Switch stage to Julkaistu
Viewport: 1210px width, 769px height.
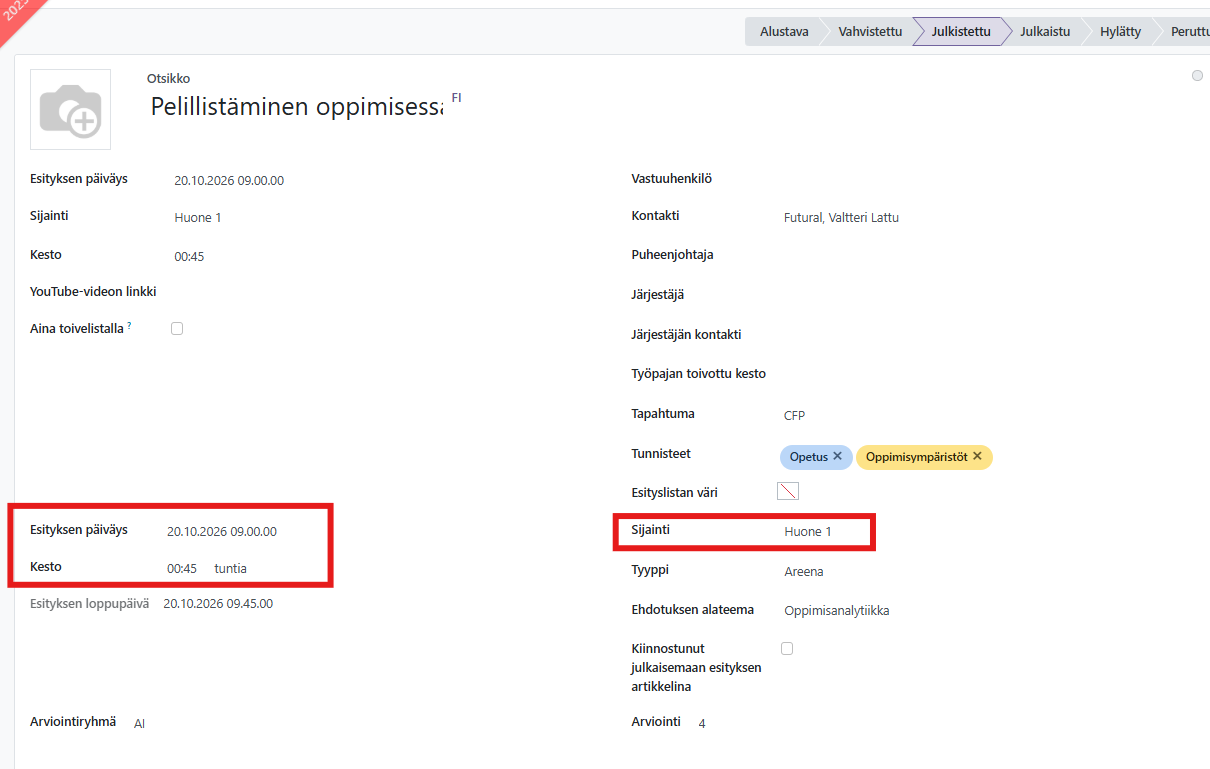(x=1044, y=32)
